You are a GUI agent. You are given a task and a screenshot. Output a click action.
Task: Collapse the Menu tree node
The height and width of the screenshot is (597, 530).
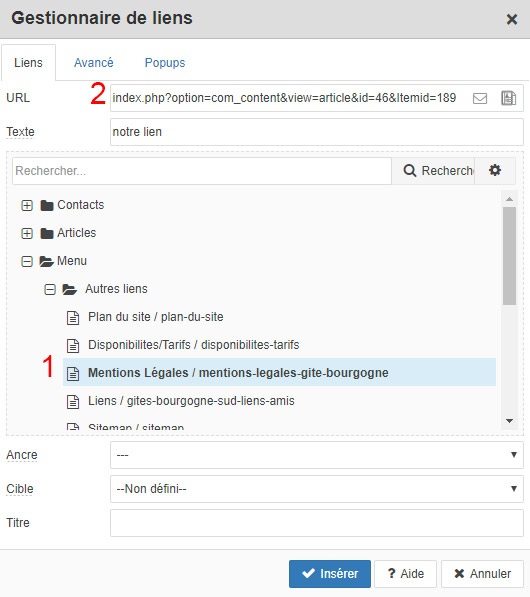tap(27, 261)
